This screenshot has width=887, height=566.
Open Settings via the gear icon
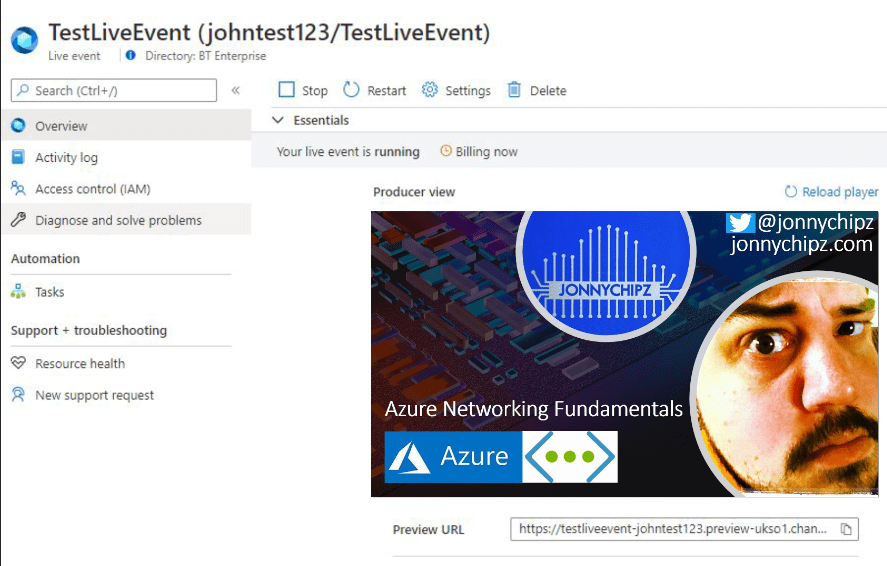click(430, 90)
